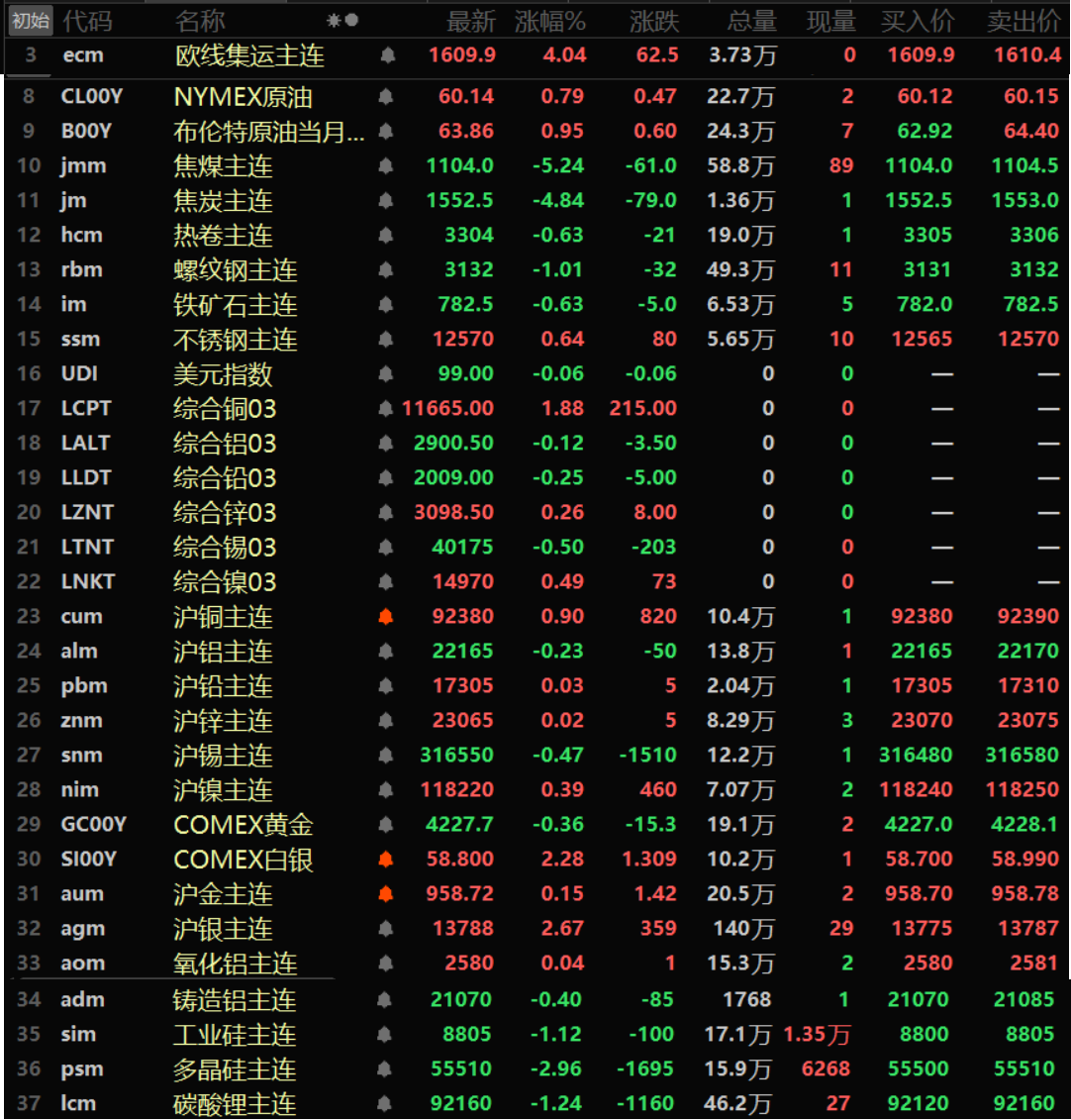Click the bell icon on 沪锡主连 row
The image size is (1071, 1120).
click(386, 755)
